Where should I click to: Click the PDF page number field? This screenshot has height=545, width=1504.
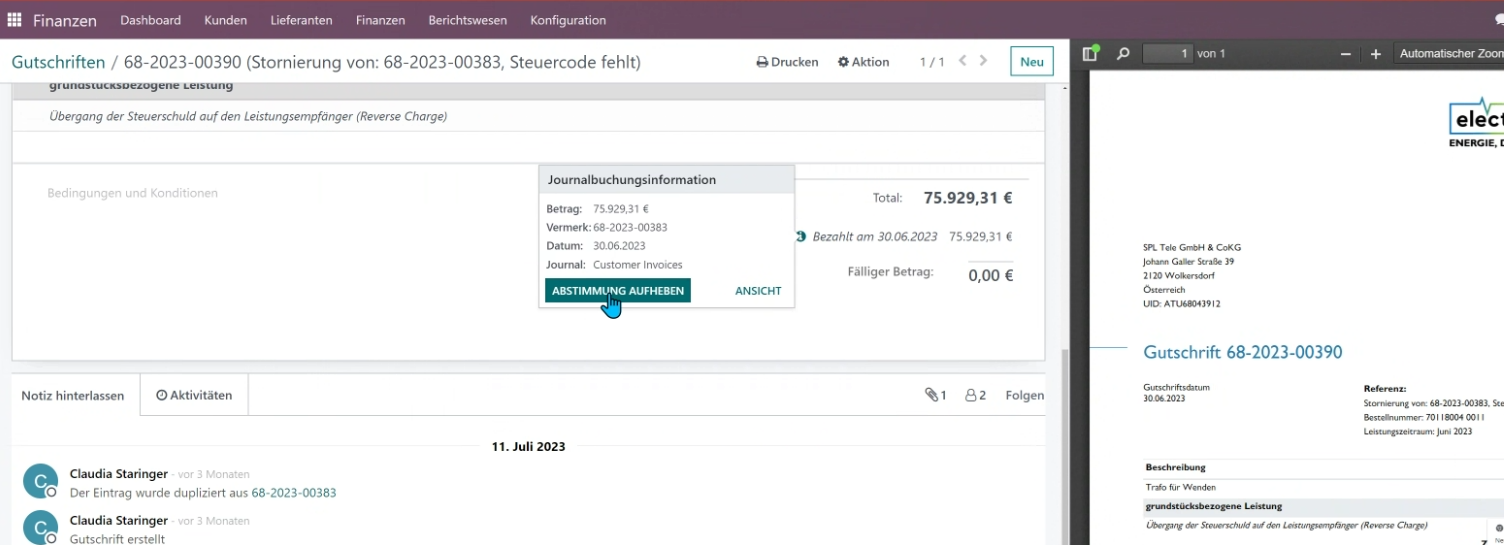pos(1167,53)
